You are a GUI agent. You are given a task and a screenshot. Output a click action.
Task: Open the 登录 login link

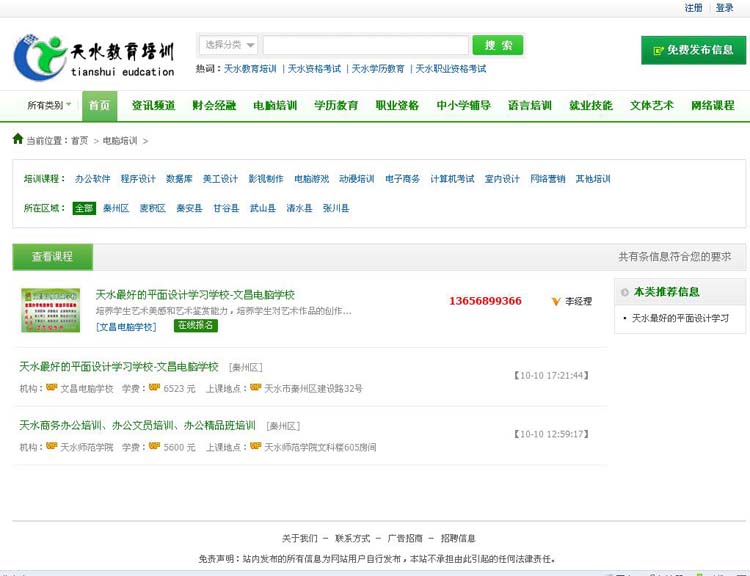click(724, 8)
